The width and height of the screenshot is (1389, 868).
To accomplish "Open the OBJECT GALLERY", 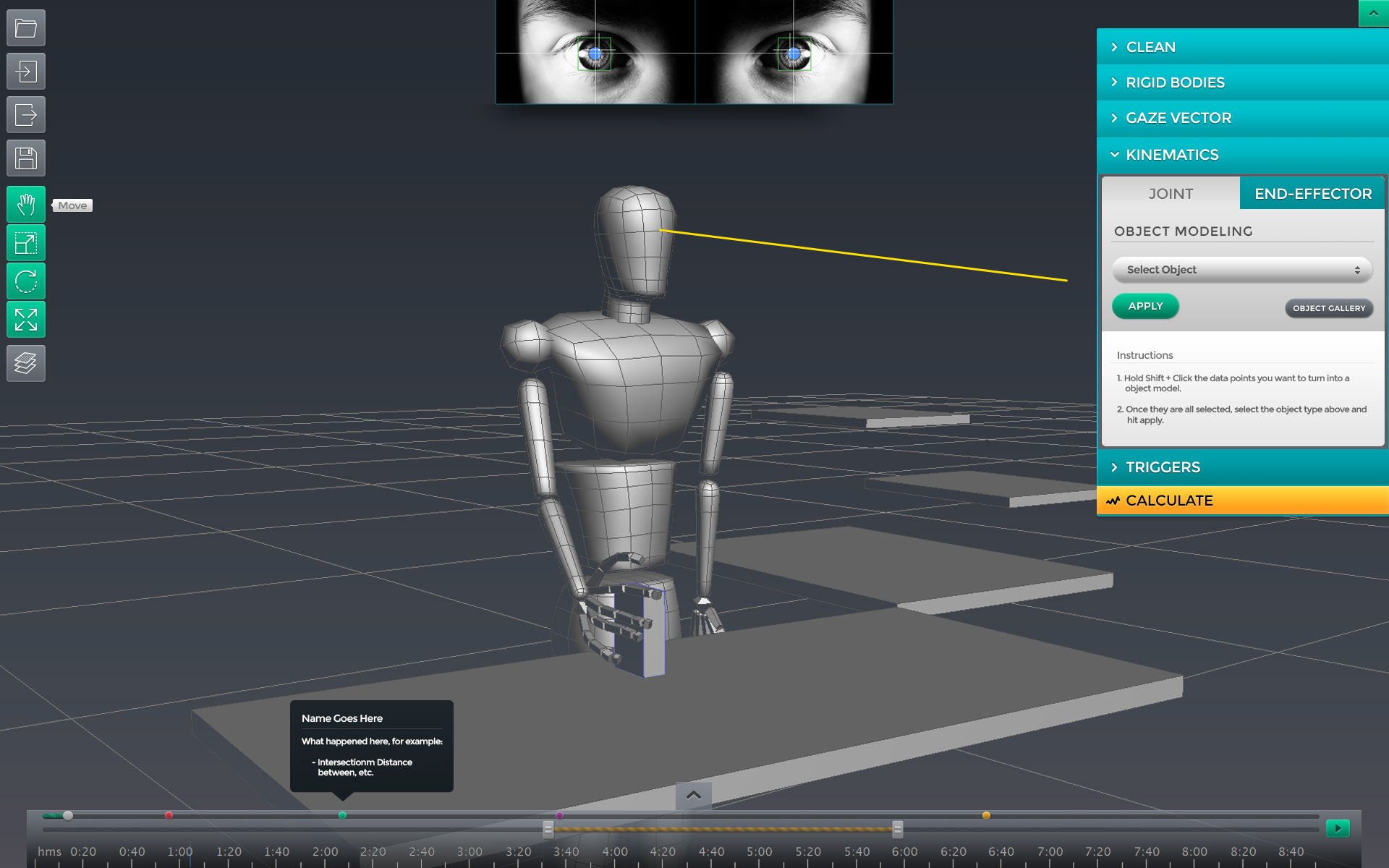I will [x=1328, y=308].
